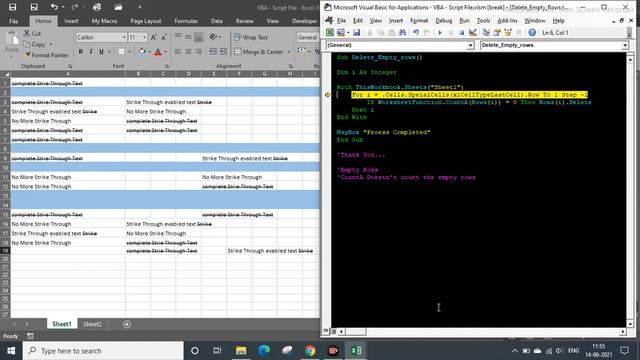The image size is (640, 360).
Task: Click the View Microsoft Excel icon in VBA toolbar
Action: click(x=329, y=32)
